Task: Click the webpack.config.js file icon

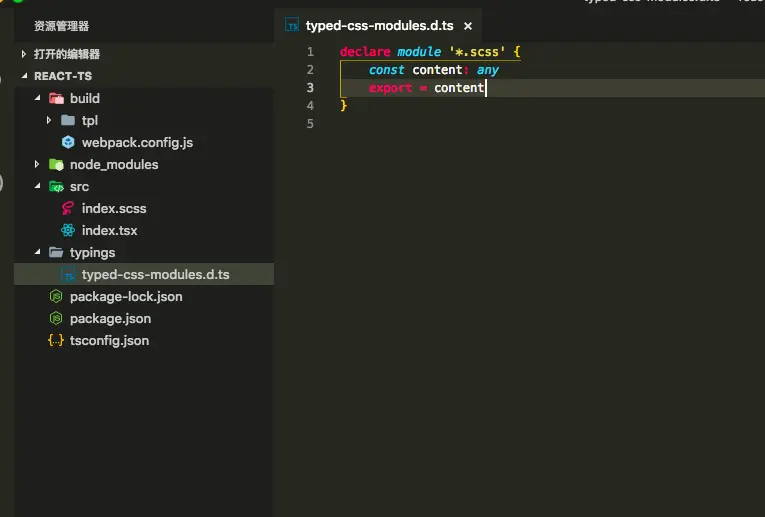Action: coord(68,143)
